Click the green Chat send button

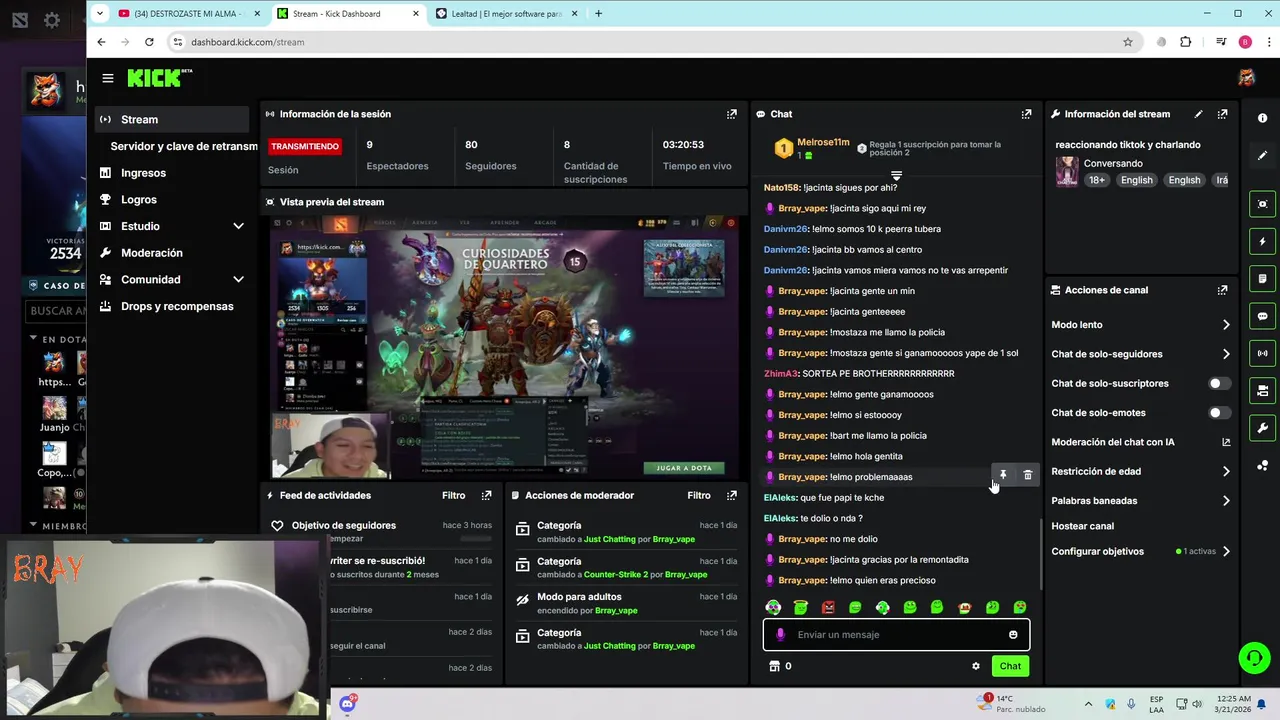pos(1010,666)
